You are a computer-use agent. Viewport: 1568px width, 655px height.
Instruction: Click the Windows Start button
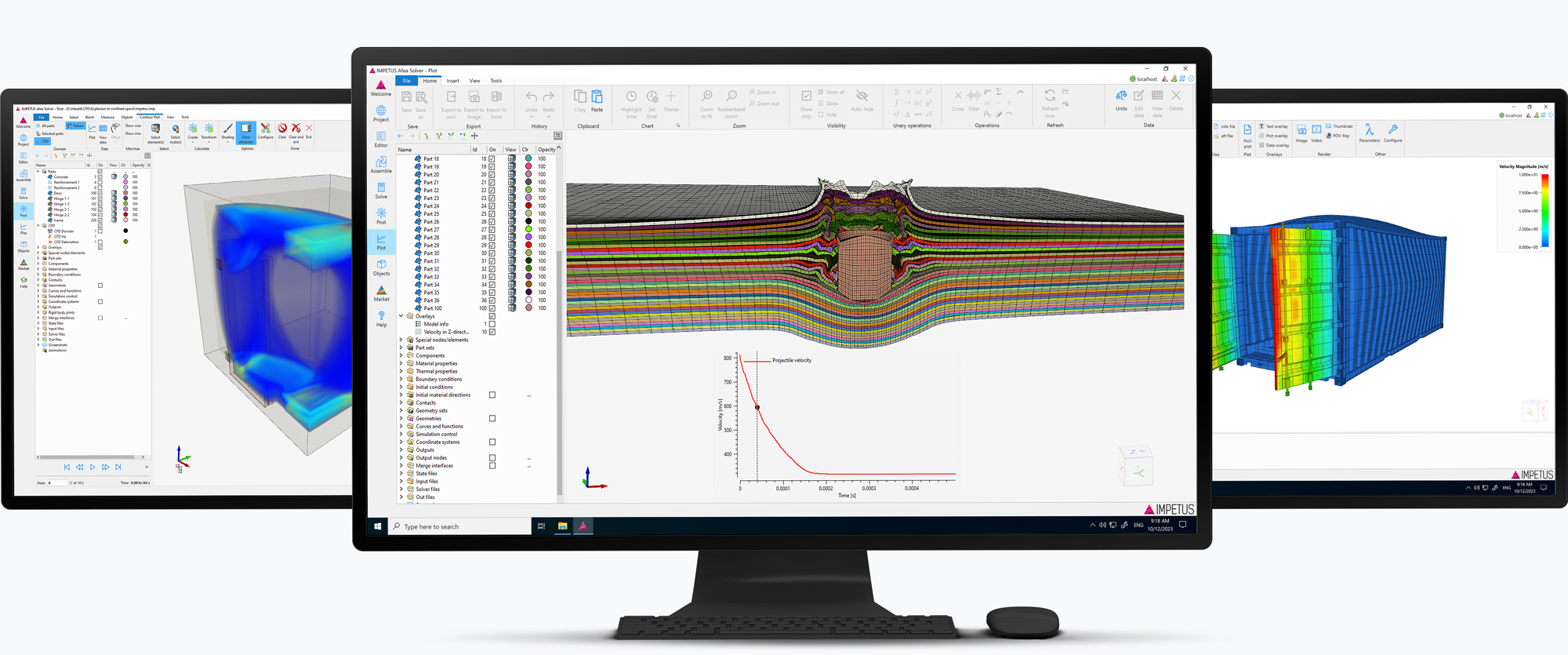pos(378,526)
